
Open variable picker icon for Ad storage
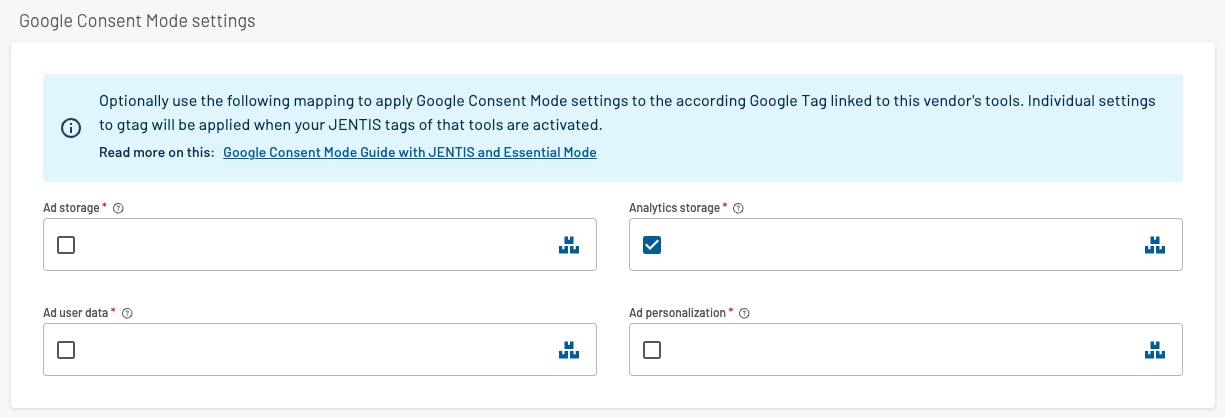pyautogui.click(x=569, y=245)
